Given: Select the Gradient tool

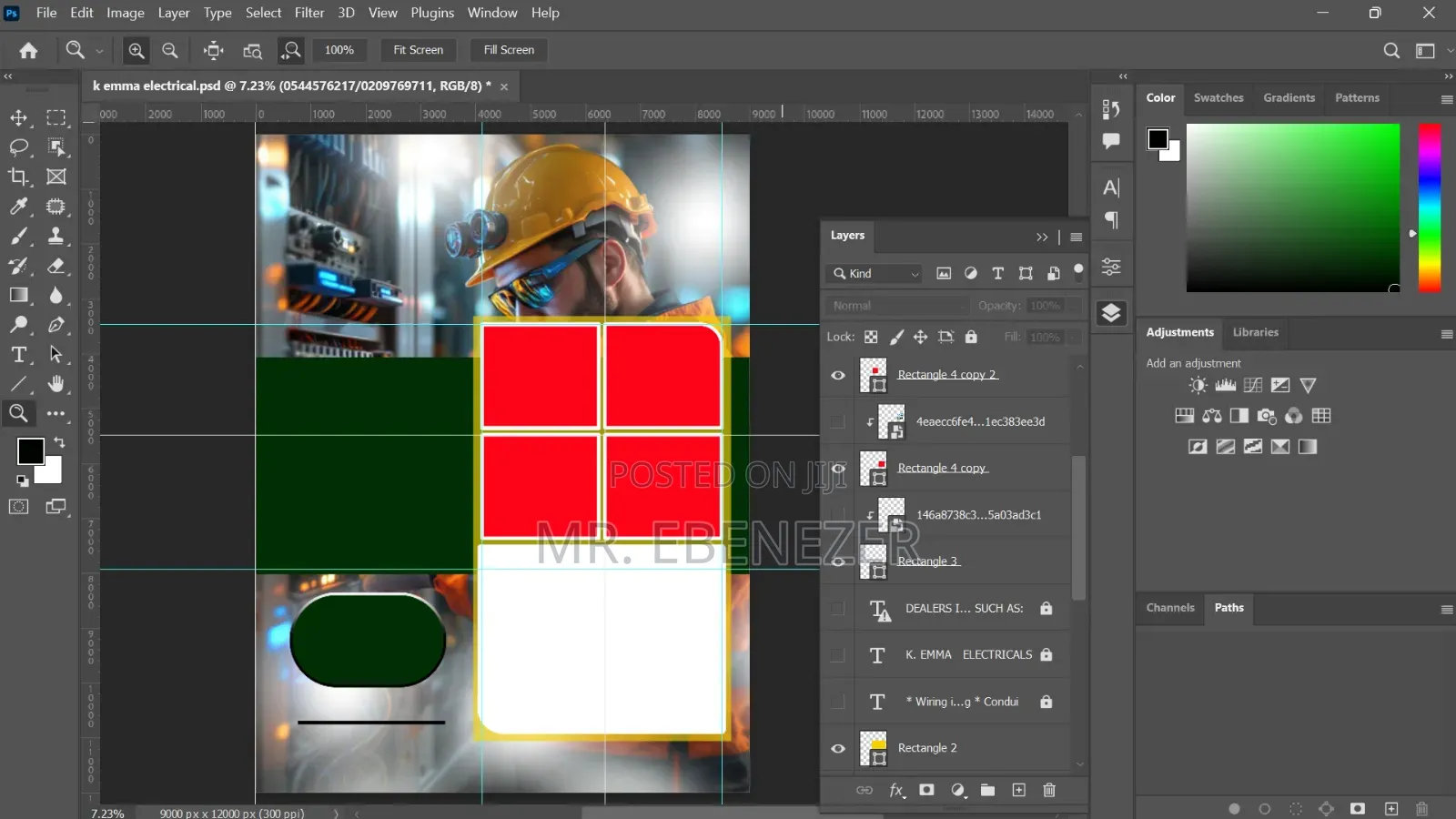Looking at the screenshot, I should (18, 295).
